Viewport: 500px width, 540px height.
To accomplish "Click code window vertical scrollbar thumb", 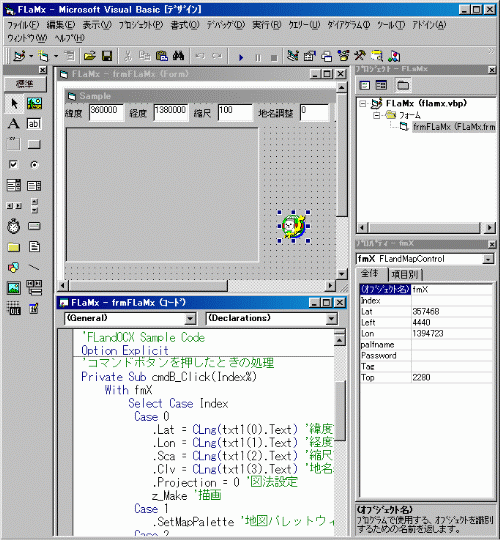I will click(340, 411).
